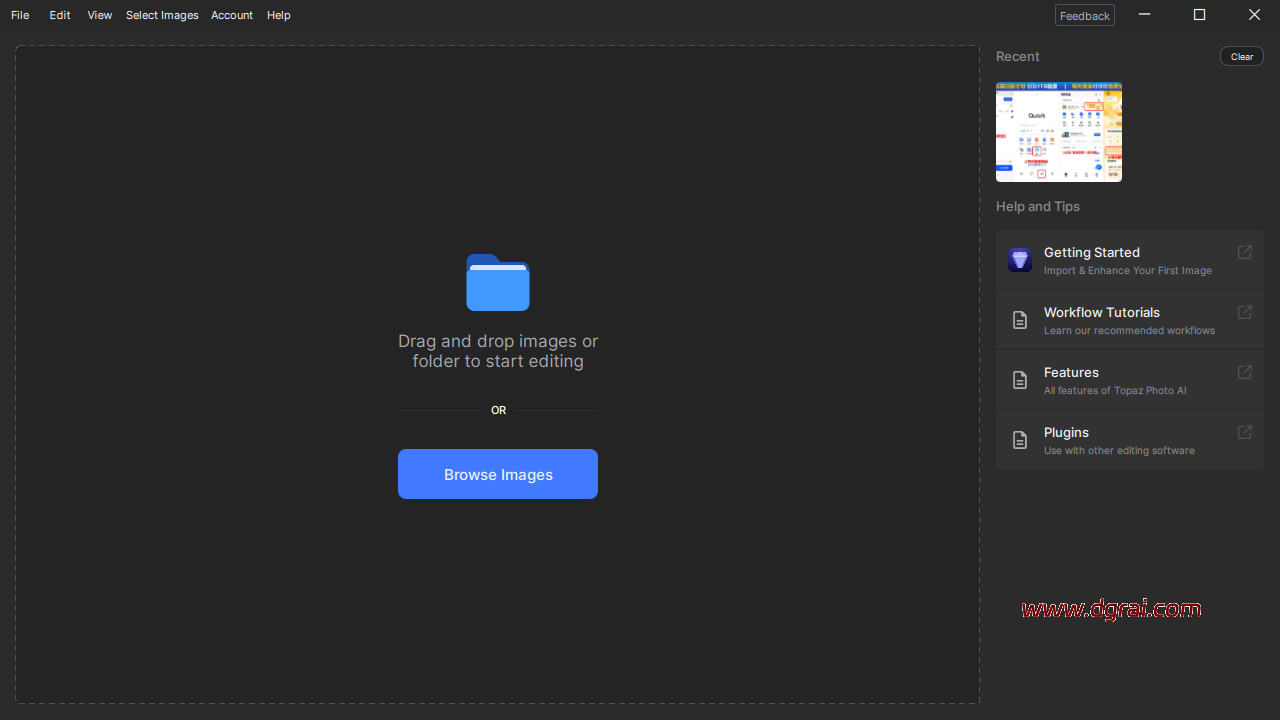The height and width of the screenshot is (720, 1280).
Task: Open external link icon for Features
Action: (1245, 372)
